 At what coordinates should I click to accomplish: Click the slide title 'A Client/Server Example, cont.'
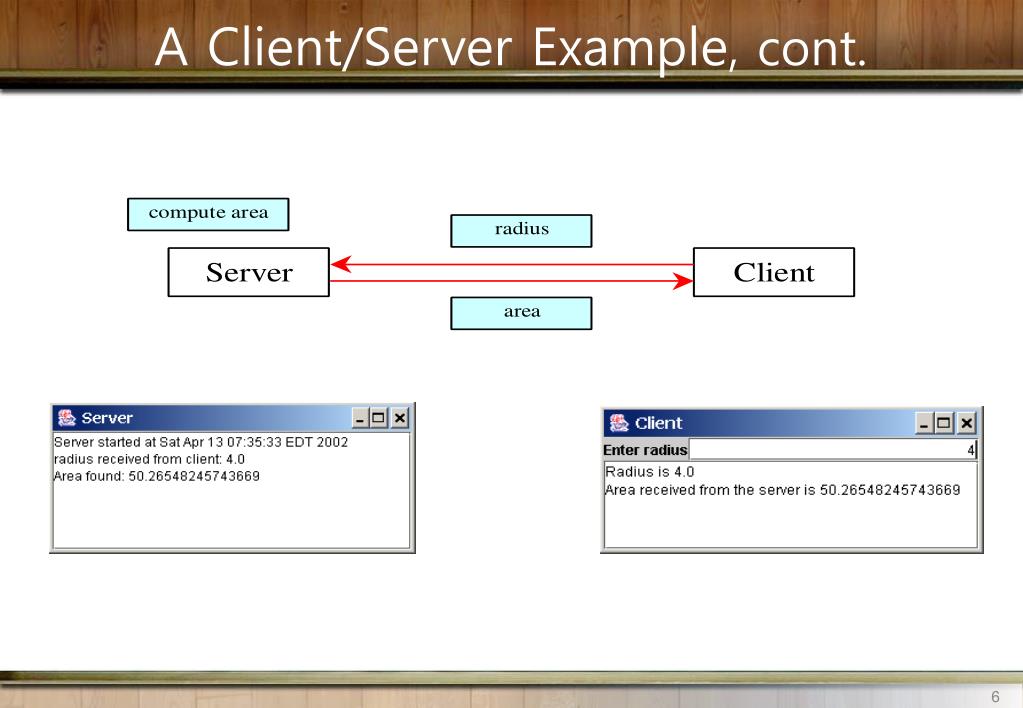click(x=512, y=48)
